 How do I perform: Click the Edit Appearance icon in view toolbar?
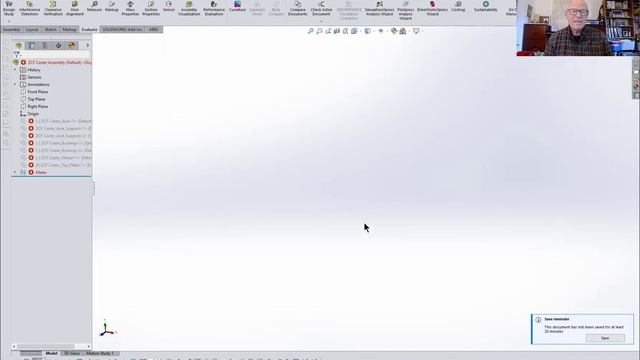(x=394, y=31)
